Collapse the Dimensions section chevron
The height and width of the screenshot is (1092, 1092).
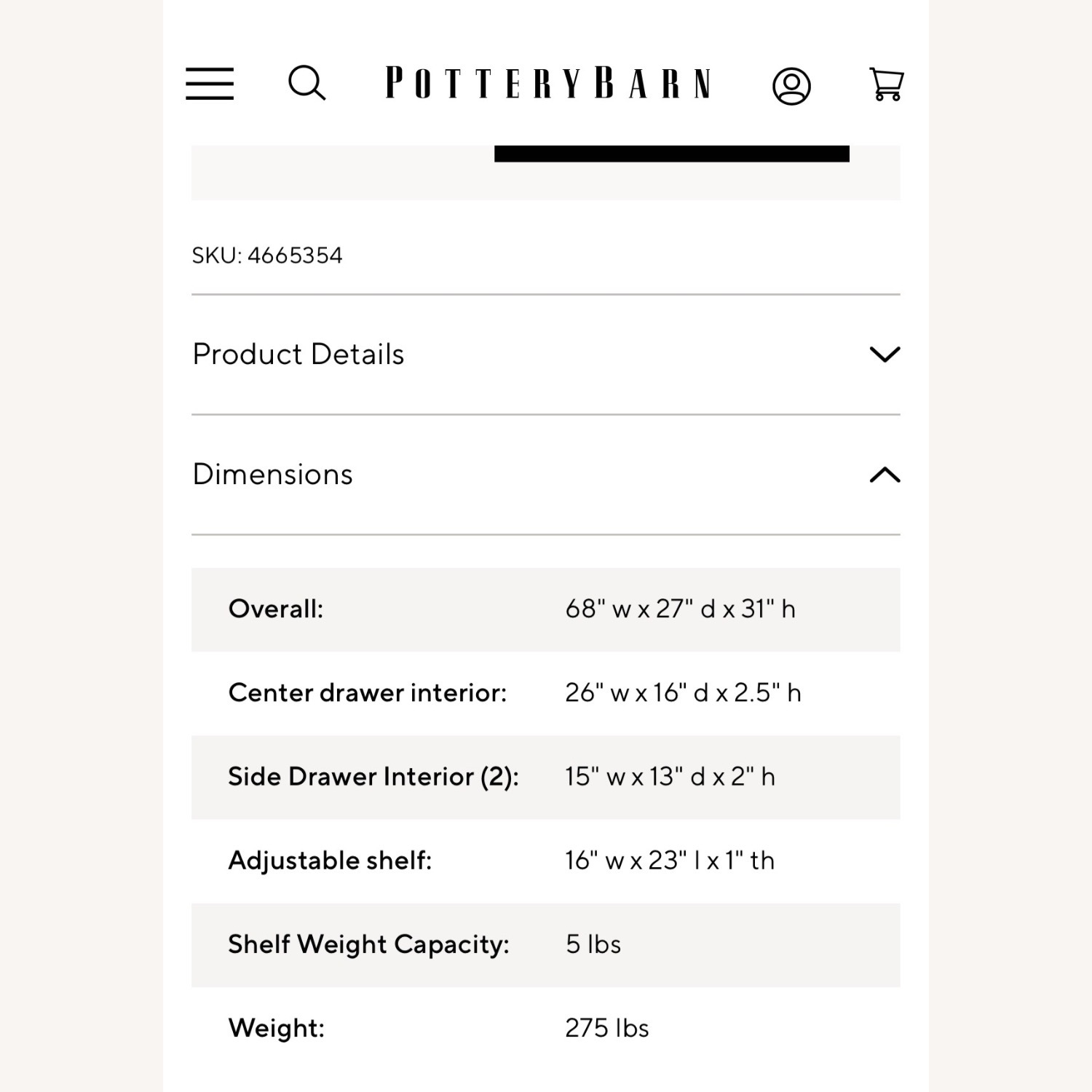[x=885, y=475]
